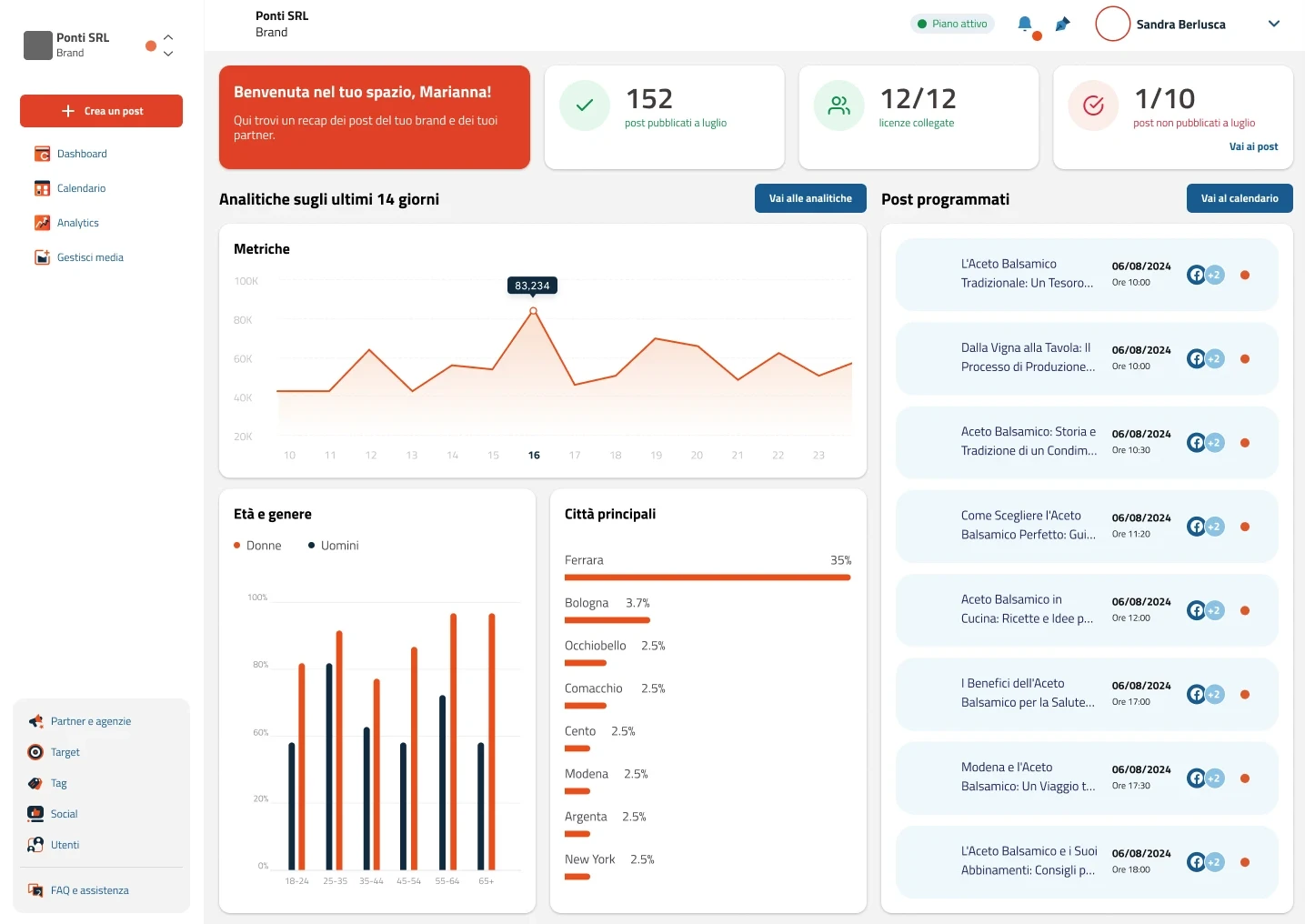Click the 83,234 peak data point

[x=533, y=311]
